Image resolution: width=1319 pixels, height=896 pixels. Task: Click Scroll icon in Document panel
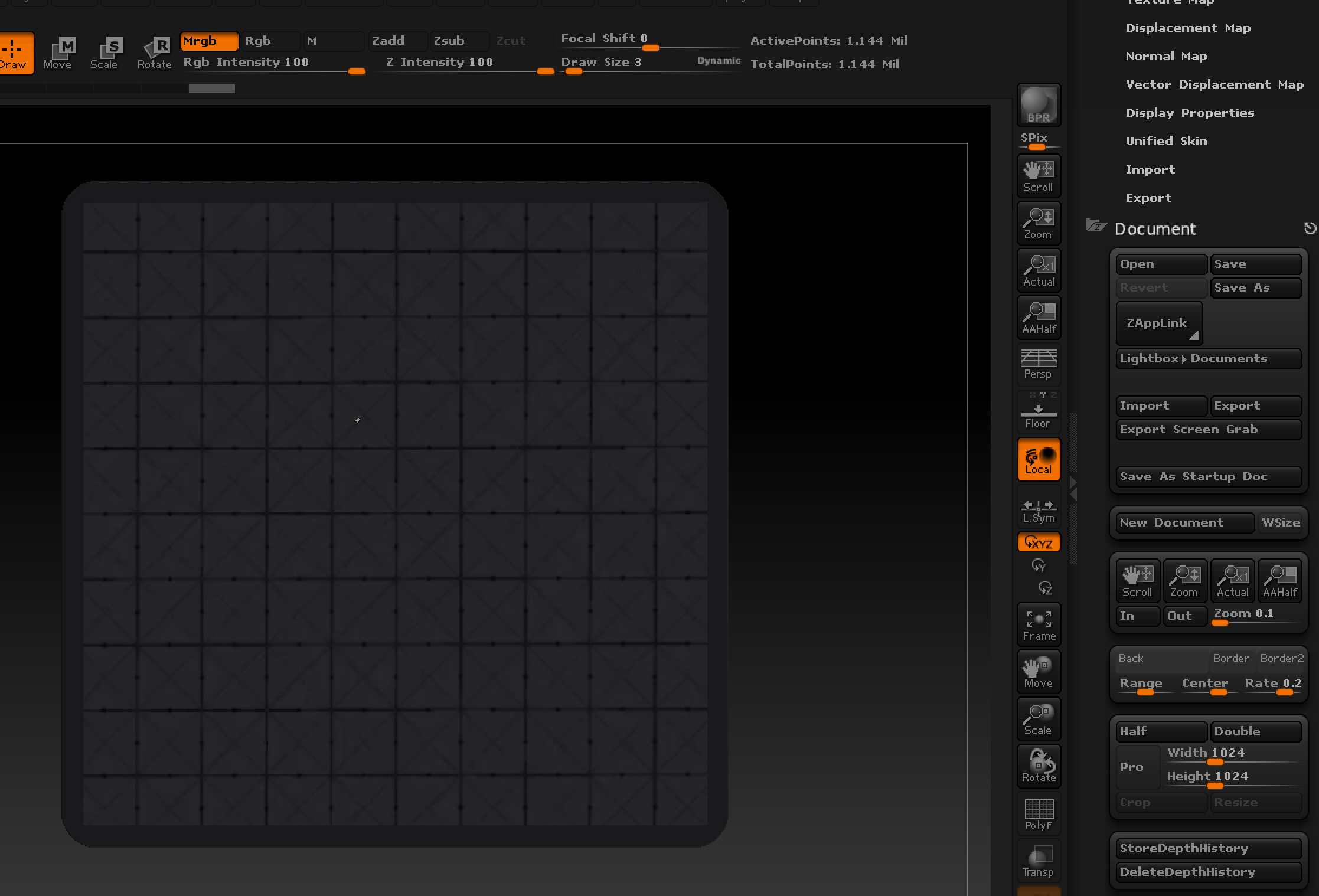point(1138,580)
